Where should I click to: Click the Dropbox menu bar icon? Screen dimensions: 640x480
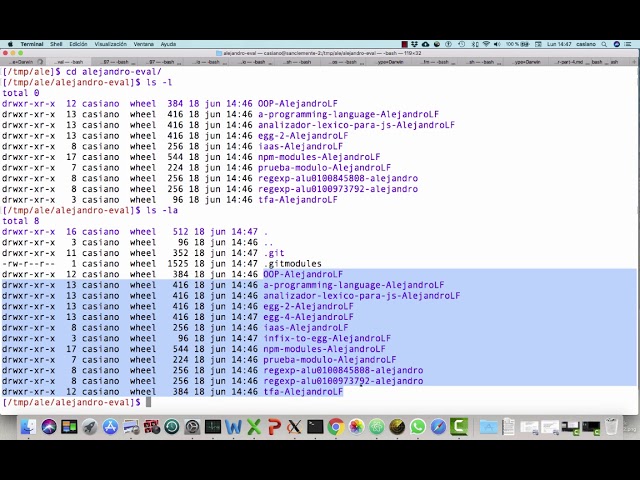click(414, 44)
